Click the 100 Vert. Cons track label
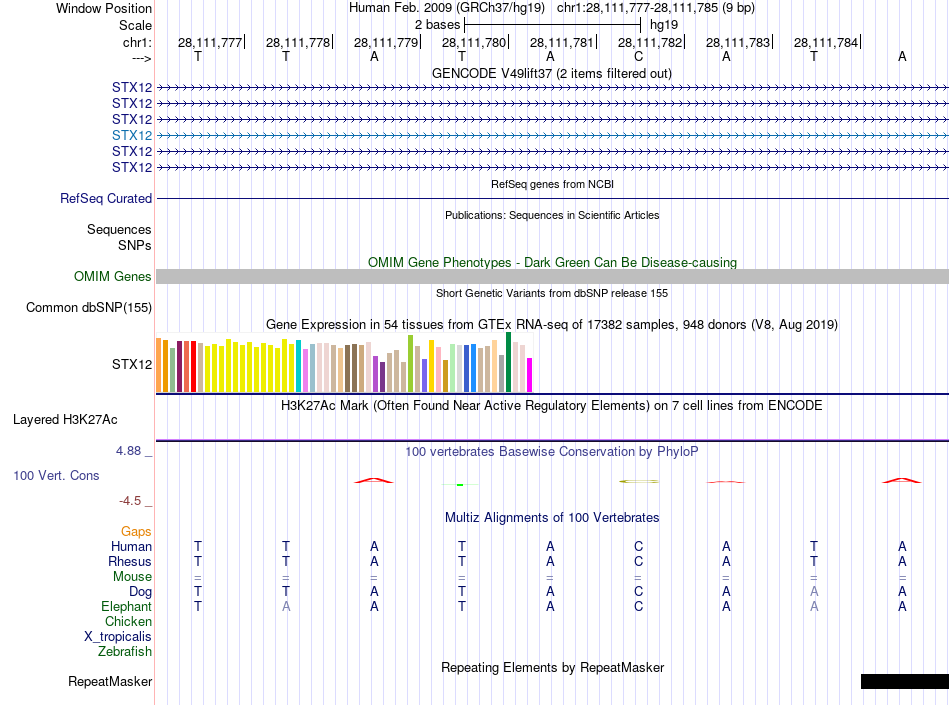The height and width of the screenshot is (705, 950). (x=56, y=476)
